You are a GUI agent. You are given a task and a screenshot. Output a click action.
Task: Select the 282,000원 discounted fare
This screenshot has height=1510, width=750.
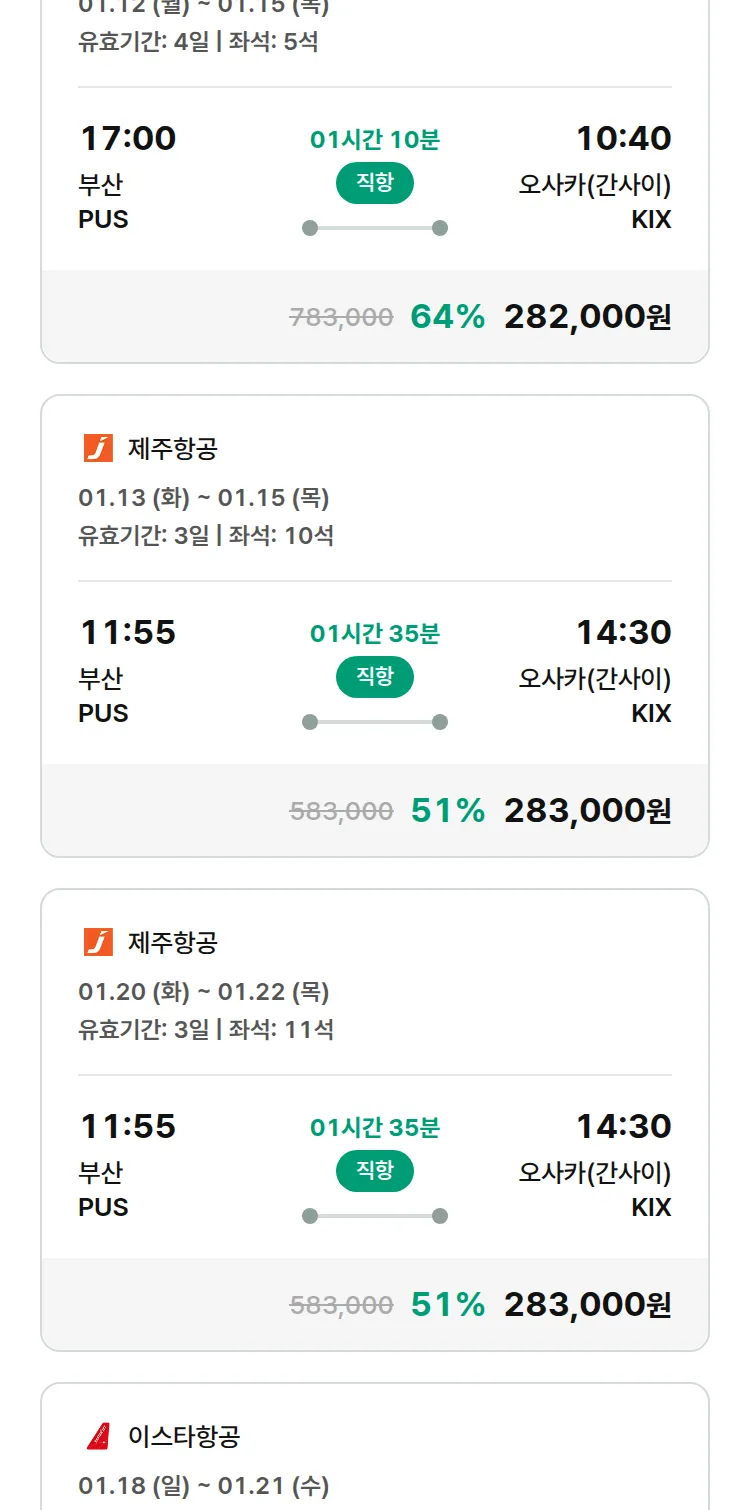(x=587, y=317)
